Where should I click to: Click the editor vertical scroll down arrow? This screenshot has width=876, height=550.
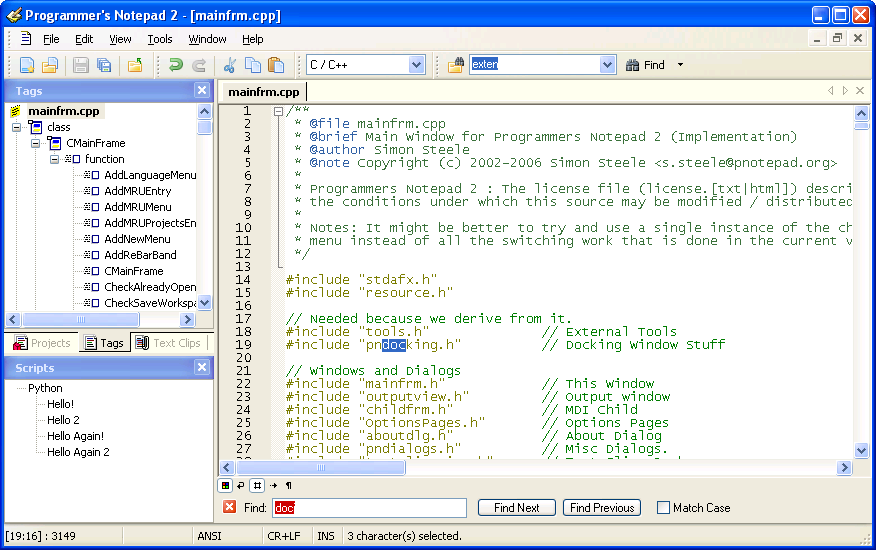(861, 450)
